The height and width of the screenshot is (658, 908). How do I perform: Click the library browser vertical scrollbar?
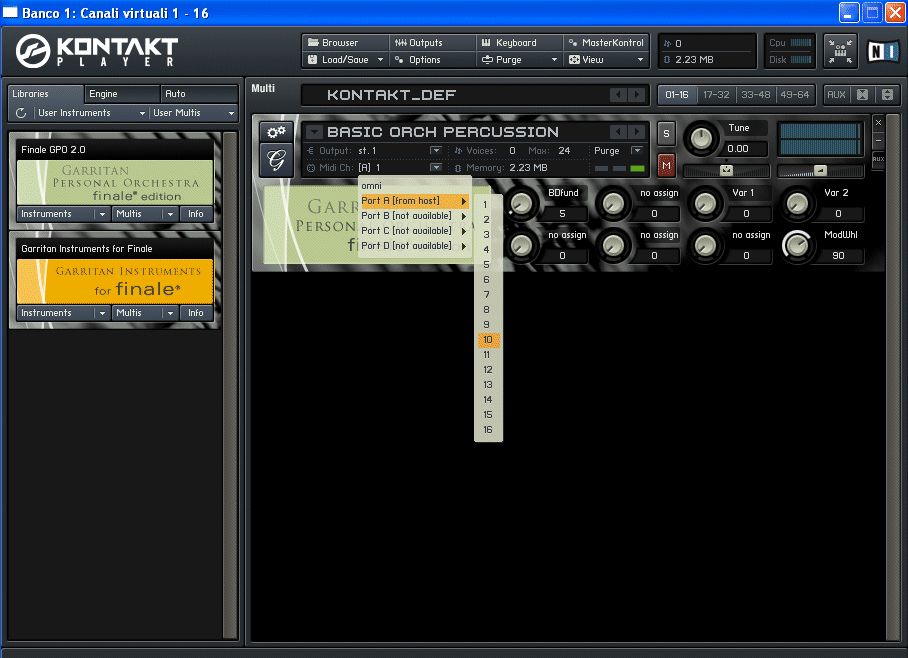[230, 385]
